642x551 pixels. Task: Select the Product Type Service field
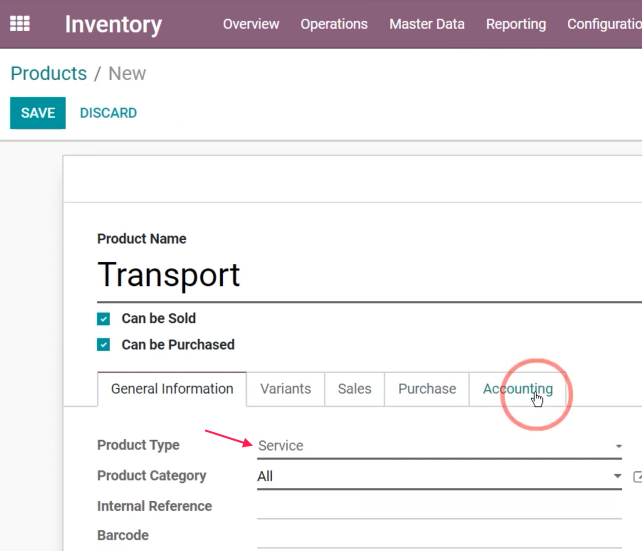tap(439, 446)
